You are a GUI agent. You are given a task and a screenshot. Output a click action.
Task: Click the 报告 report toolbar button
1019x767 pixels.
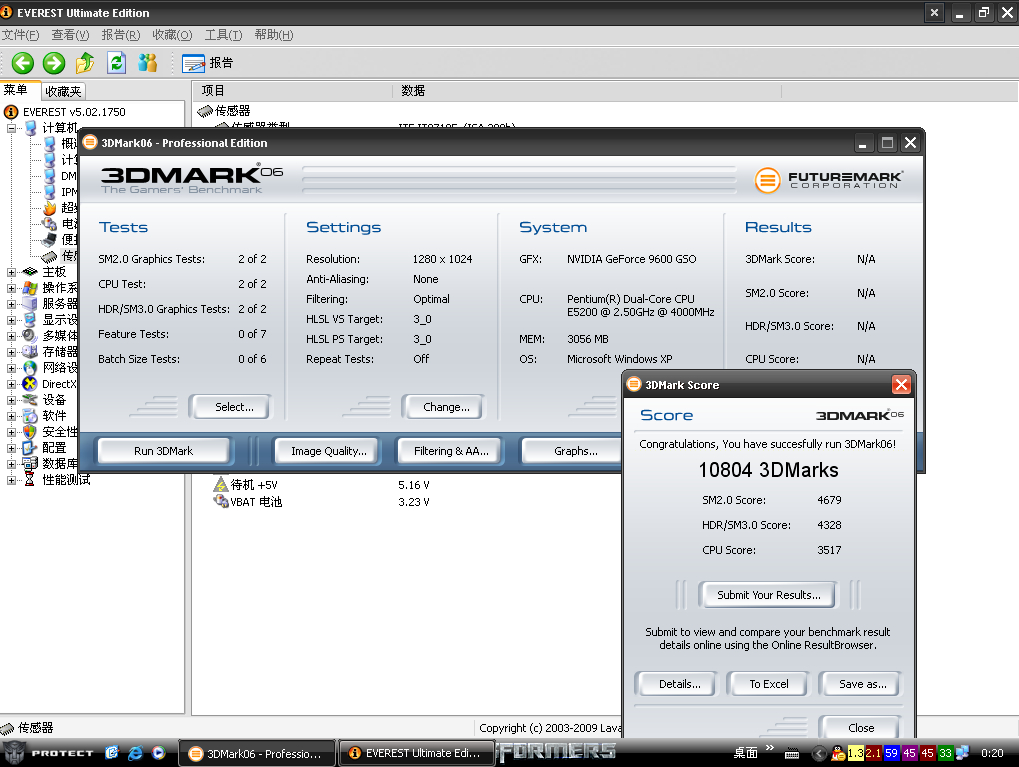[208, 63]
